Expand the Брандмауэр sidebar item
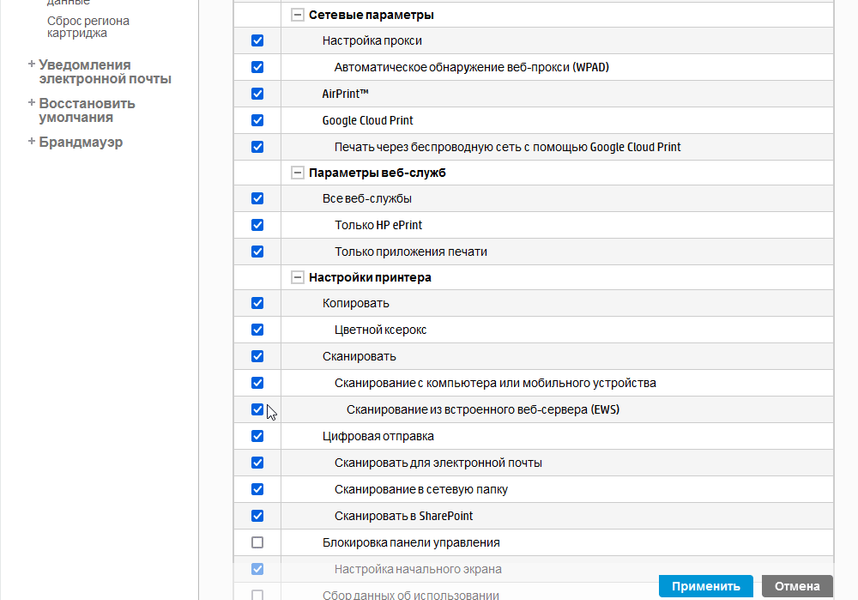Screen dimensions: 858x600 (x=32, y=142)
